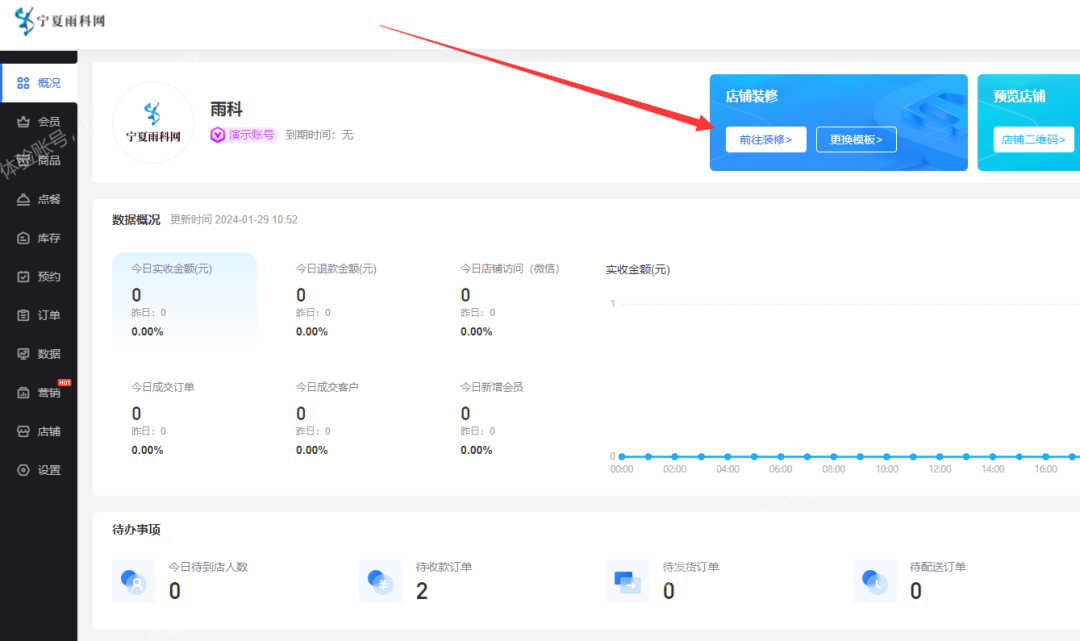Select the 今日新增会员 stat card

[x=514, y=417]
